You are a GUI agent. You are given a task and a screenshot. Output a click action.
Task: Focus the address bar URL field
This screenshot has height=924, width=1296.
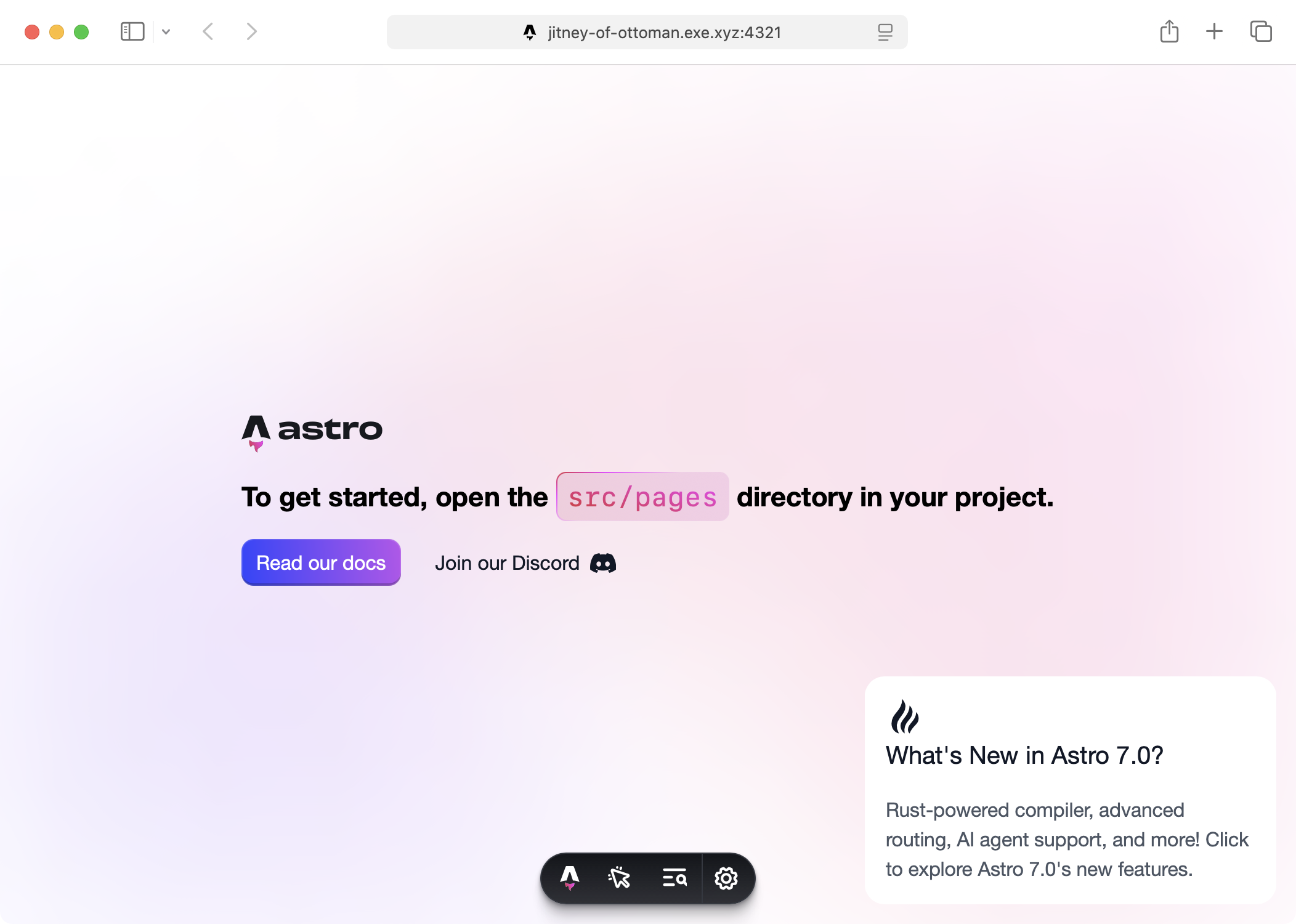point(647,32)
